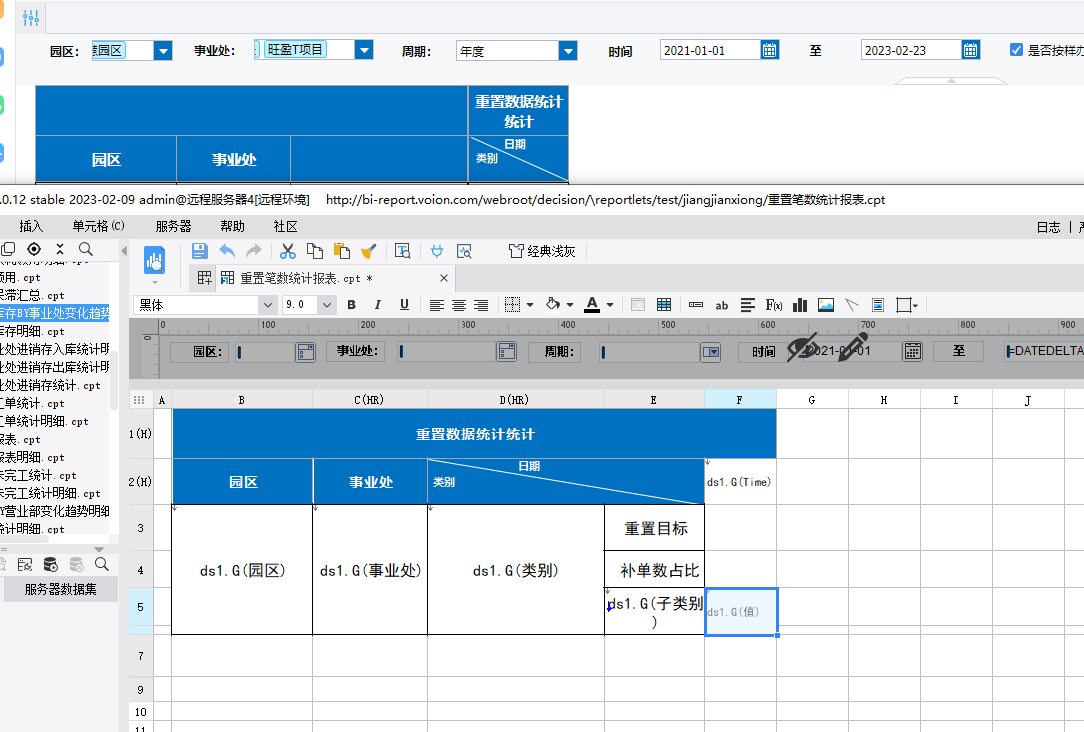The width and height of the screenshot is (1084, 732).
Task: Click the rich text ab icon
Action: point(722,306)
